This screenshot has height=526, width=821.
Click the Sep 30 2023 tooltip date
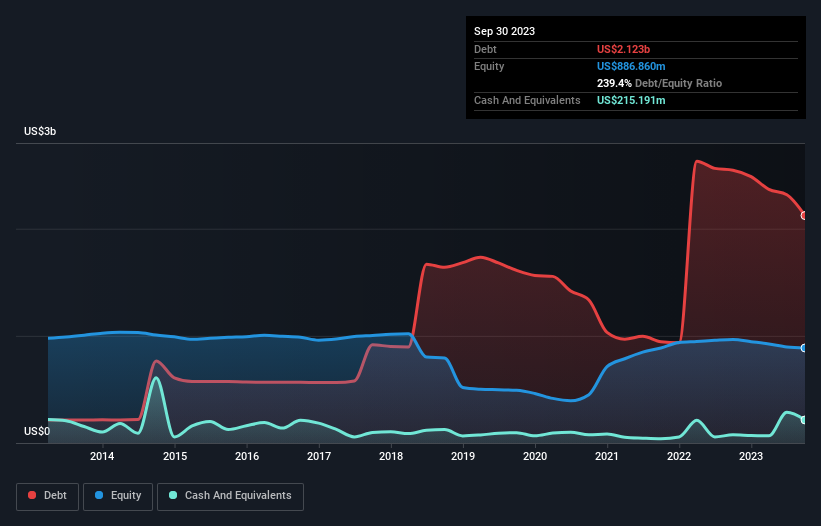point(504,31)
